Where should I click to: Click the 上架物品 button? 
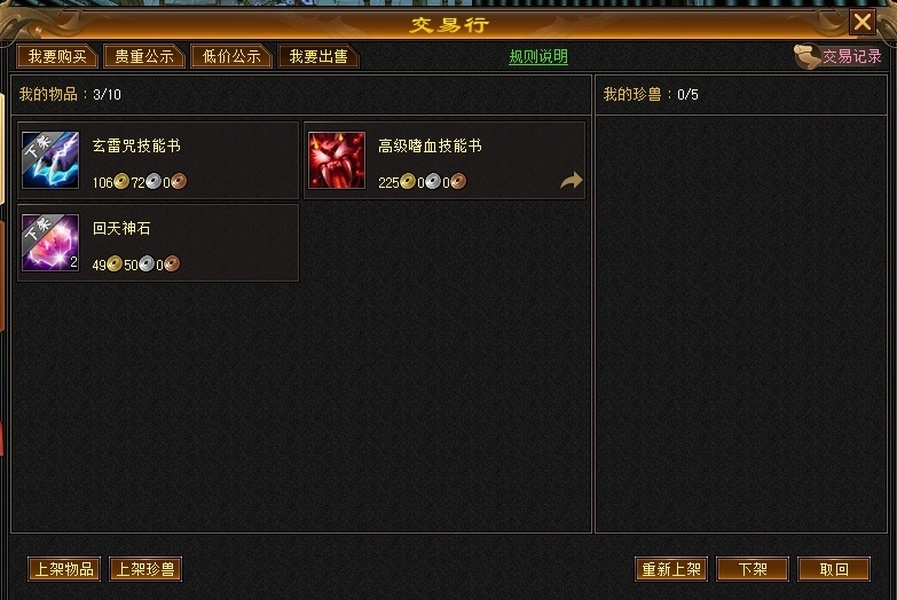[64, 569]
